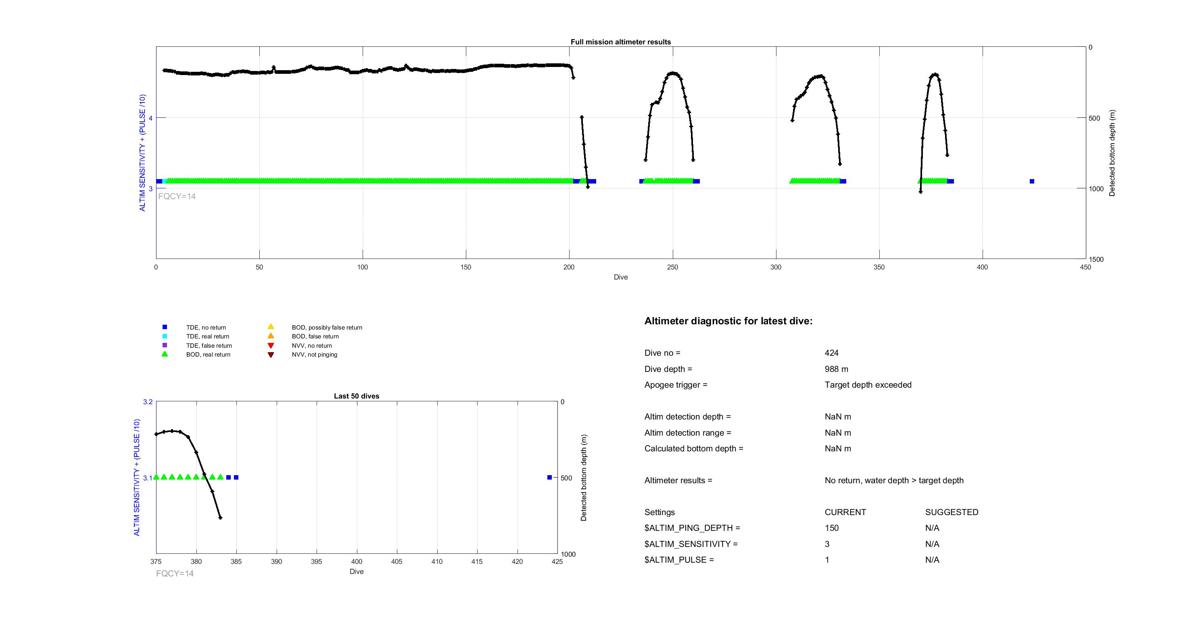Click the 'TDE, no return' legend label
Image resolution: width=1200 pixels, height=622 pixels.
pos(204,327)
